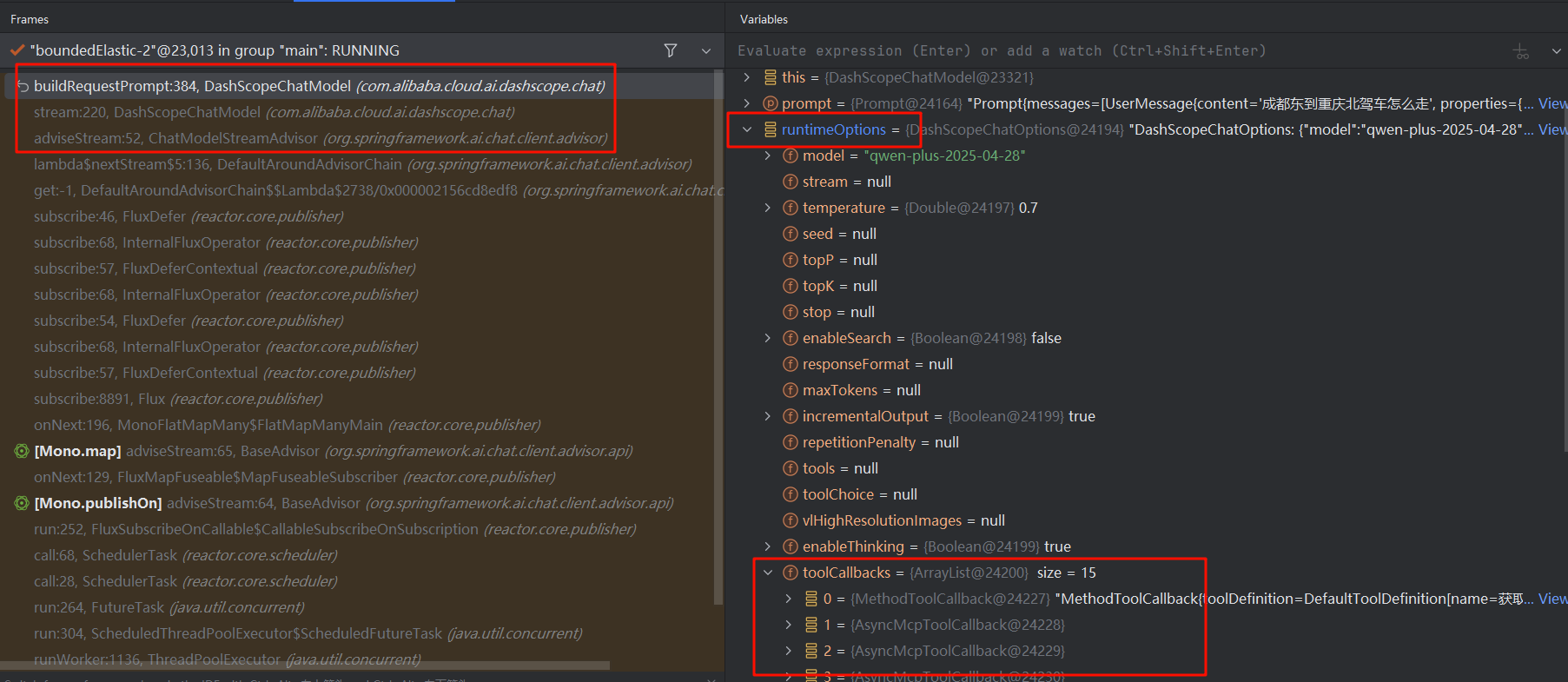Click the Frames panel header
Viewport: 1568px width, 682px height.
pyautogui.click(x=30, y=19)
